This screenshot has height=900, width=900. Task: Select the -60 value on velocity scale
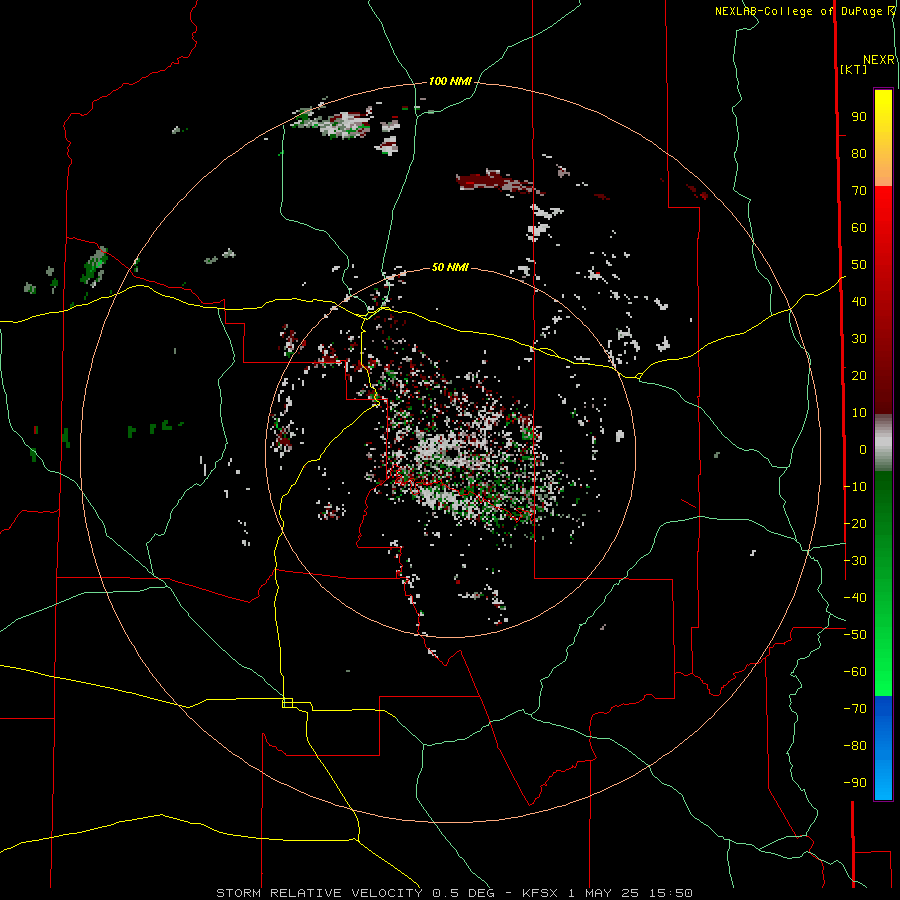click(x=855, y=672)
